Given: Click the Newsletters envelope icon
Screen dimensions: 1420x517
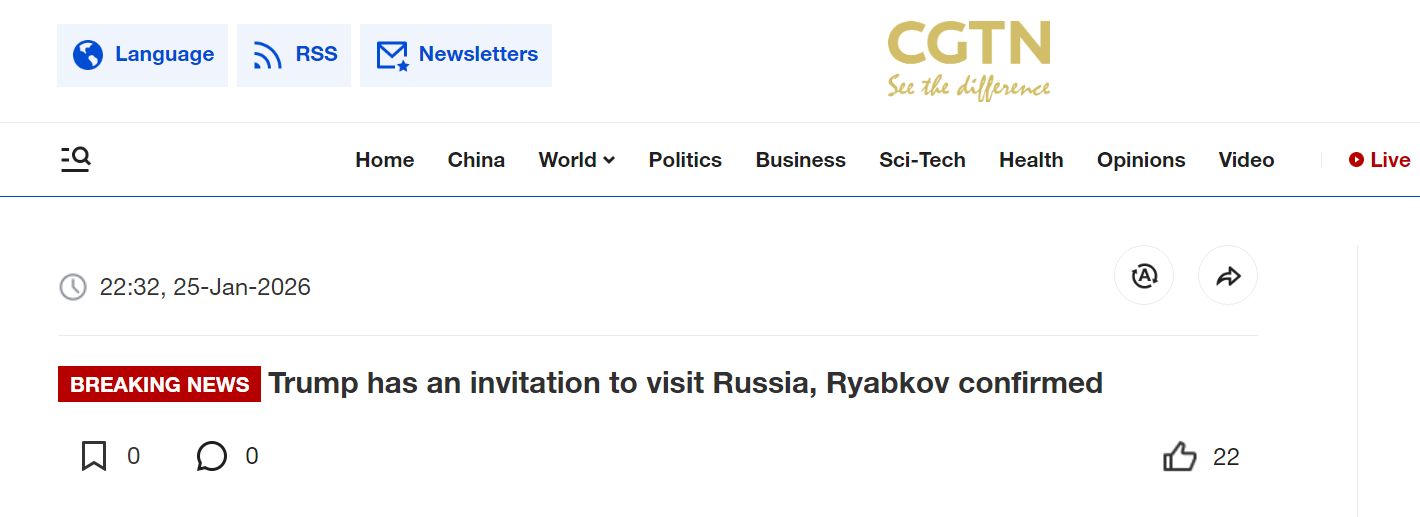Looking at the screenshot, I should click(392, 55).
